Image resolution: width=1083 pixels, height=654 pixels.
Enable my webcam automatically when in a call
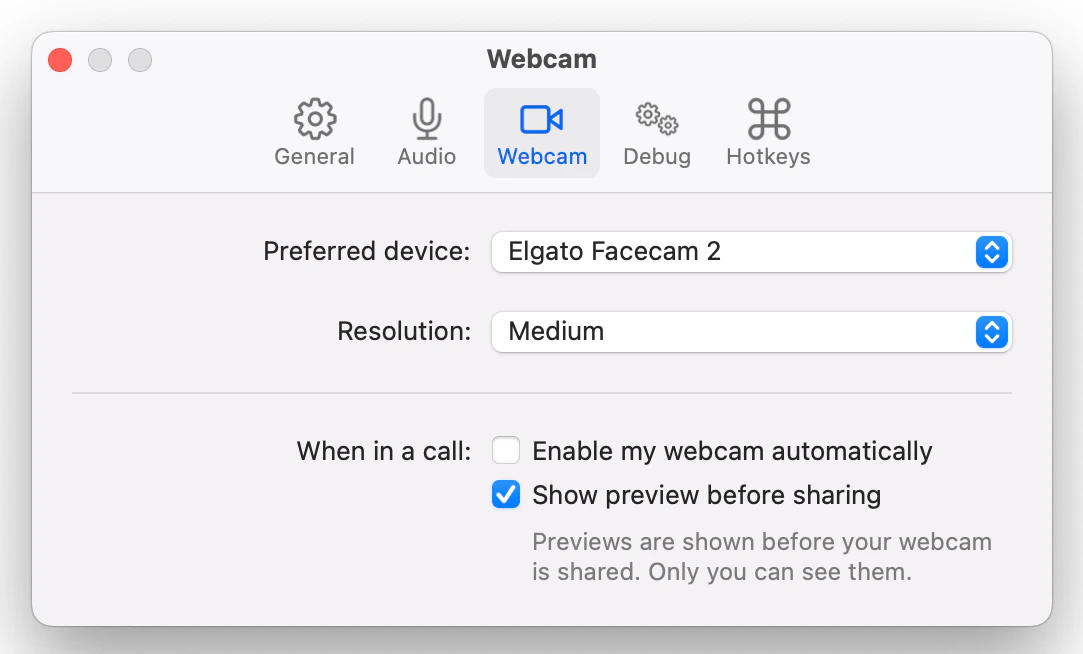(x=506, y=450)
